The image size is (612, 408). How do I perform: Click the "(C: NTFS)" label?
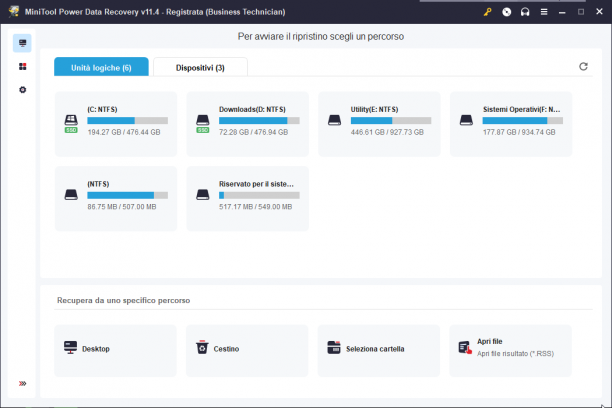click(x=102, y=109)
